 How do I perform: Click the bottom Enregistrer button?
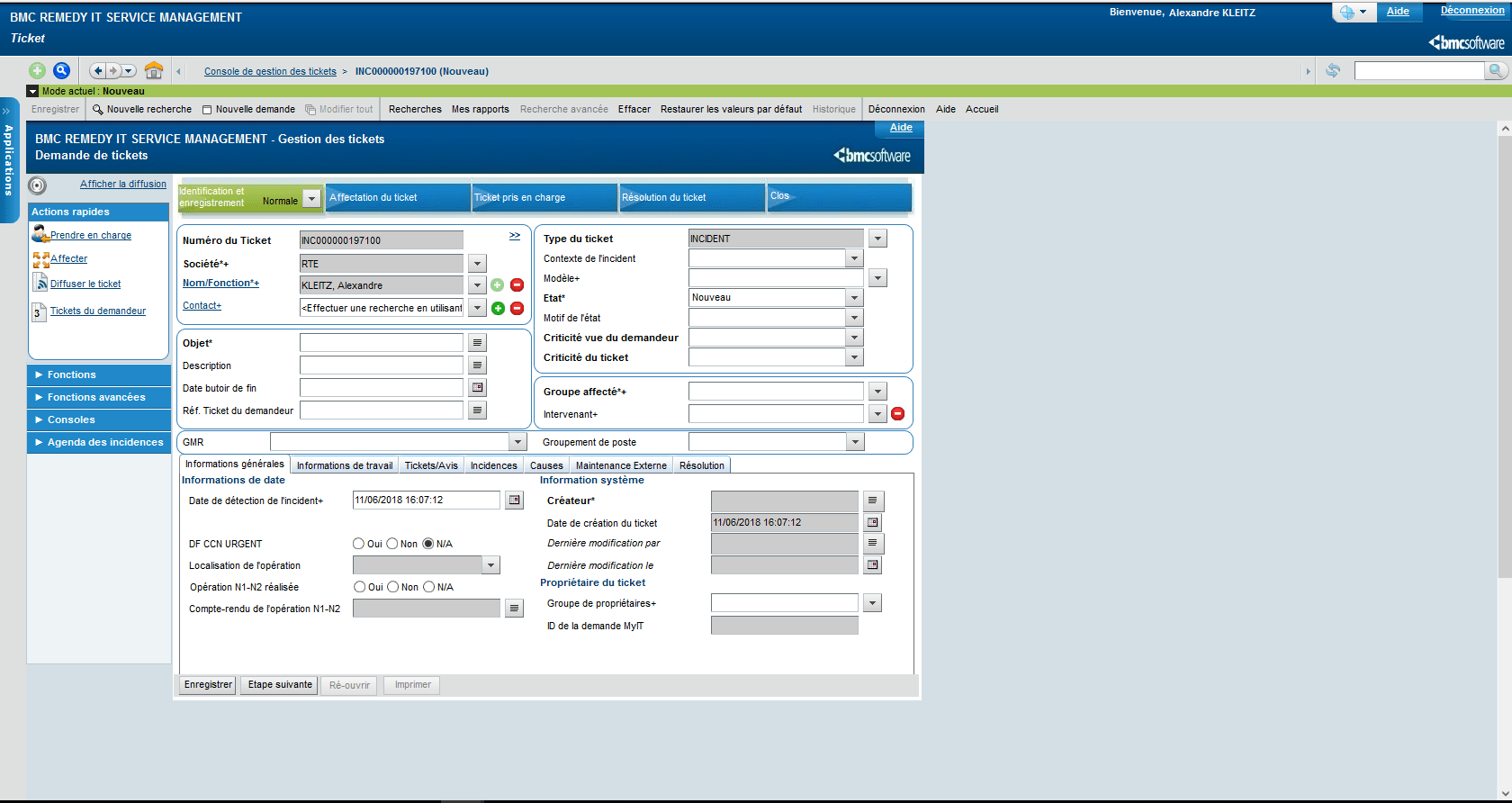(208, 685)
